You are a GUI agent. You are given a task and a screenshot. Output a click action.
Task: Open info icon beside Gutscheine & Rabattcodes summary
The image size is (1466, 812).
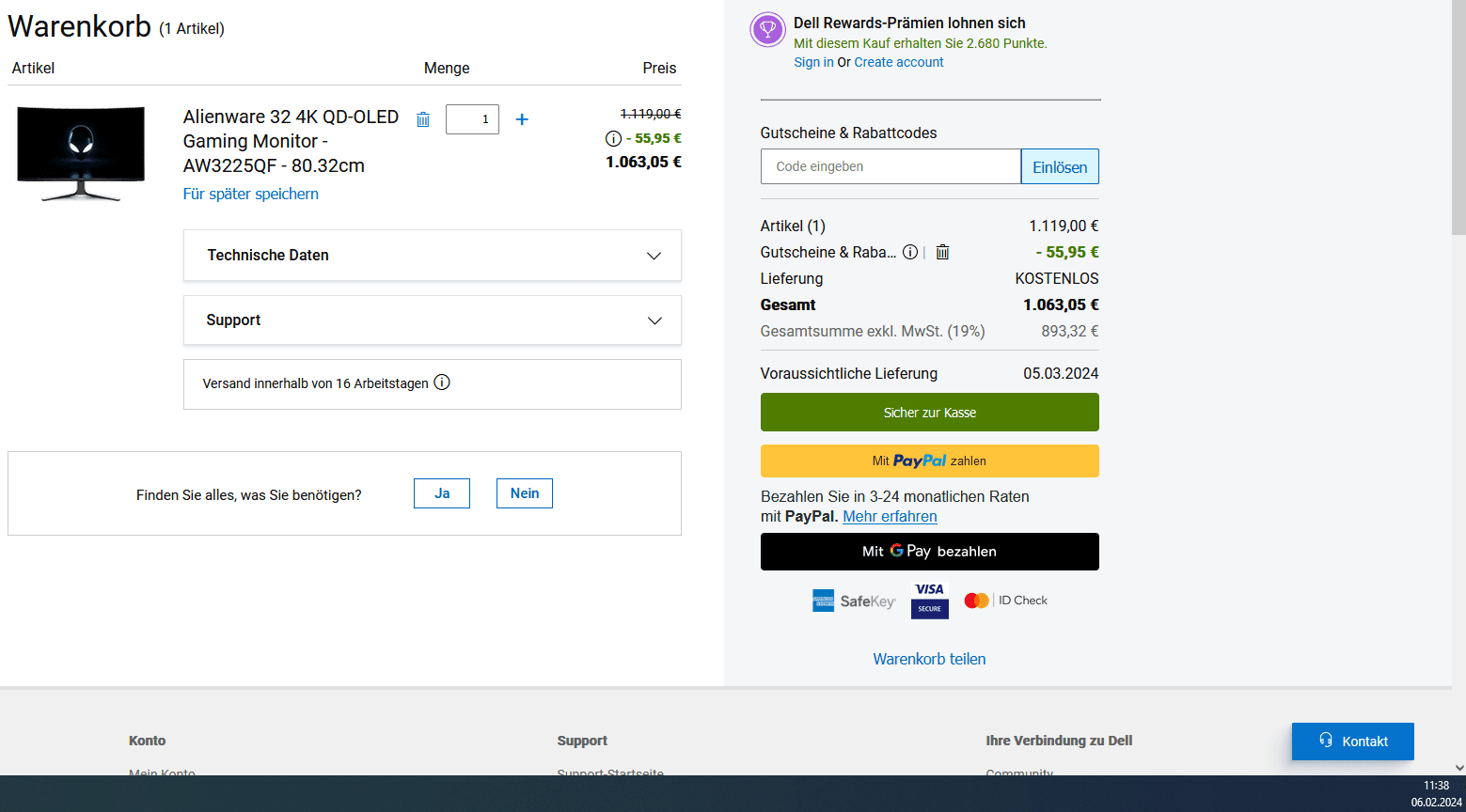910,252
